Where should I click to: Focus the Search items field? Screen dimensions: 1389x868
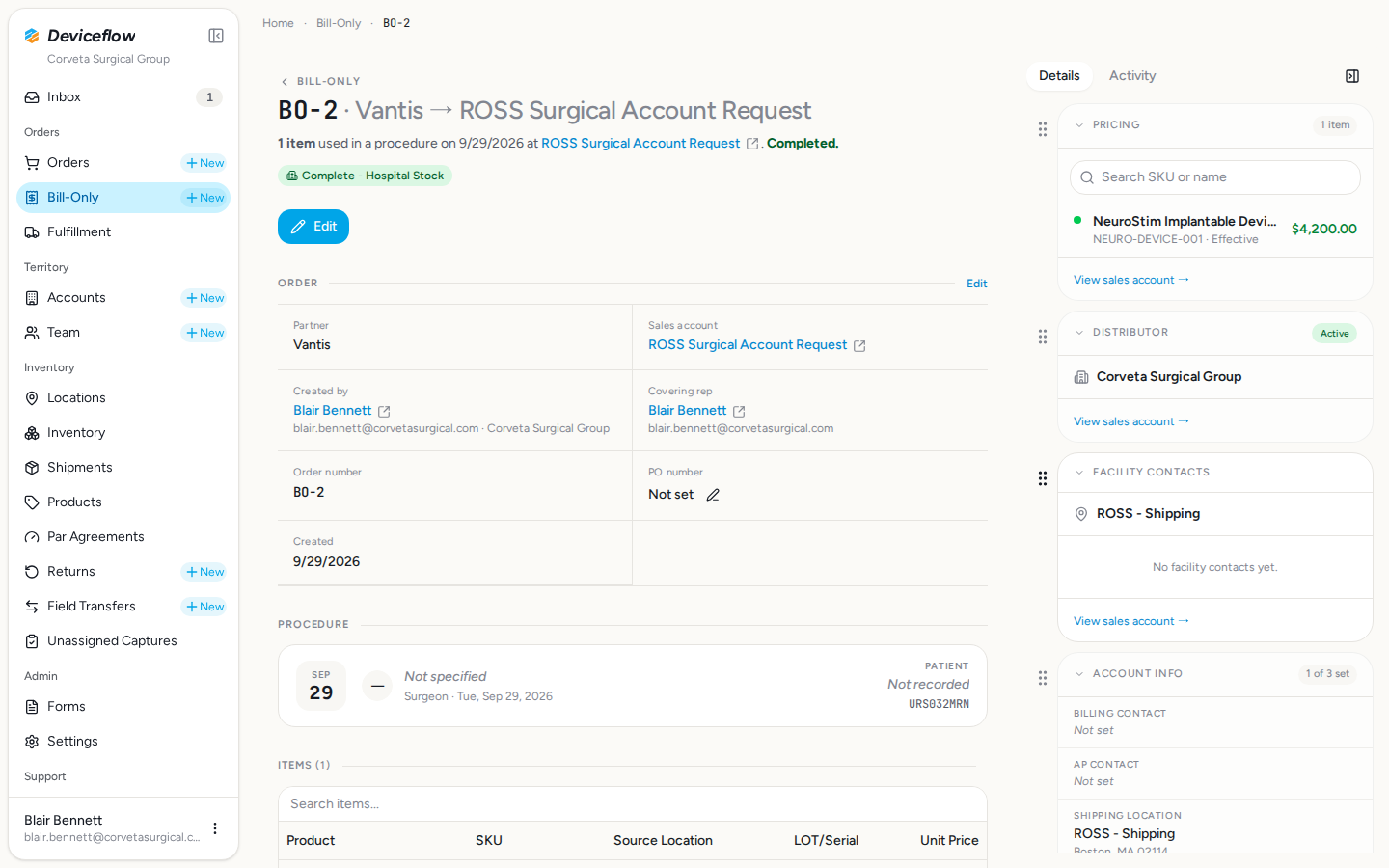[x=633, y=804]
